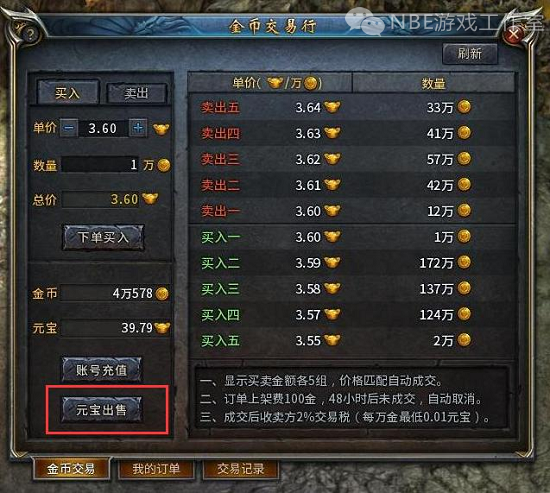Click the quantity input field

(x=100, y=165)
